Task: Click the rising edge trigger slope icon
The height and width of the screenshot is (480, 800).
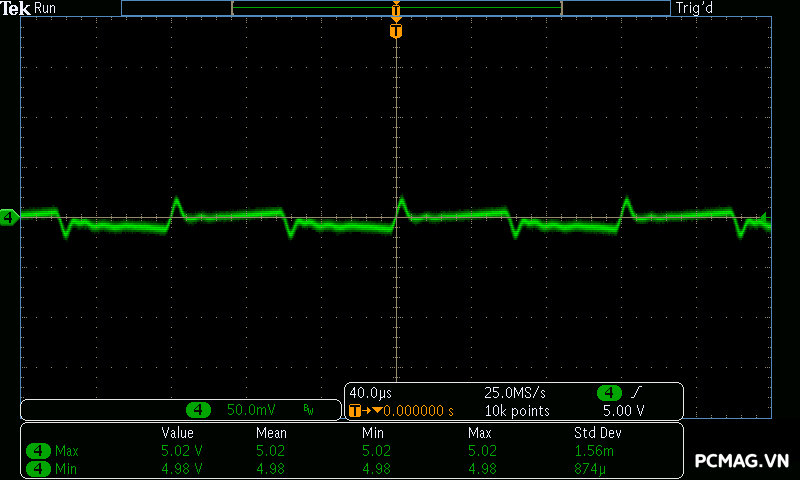Action: click(x=637, y=393)
